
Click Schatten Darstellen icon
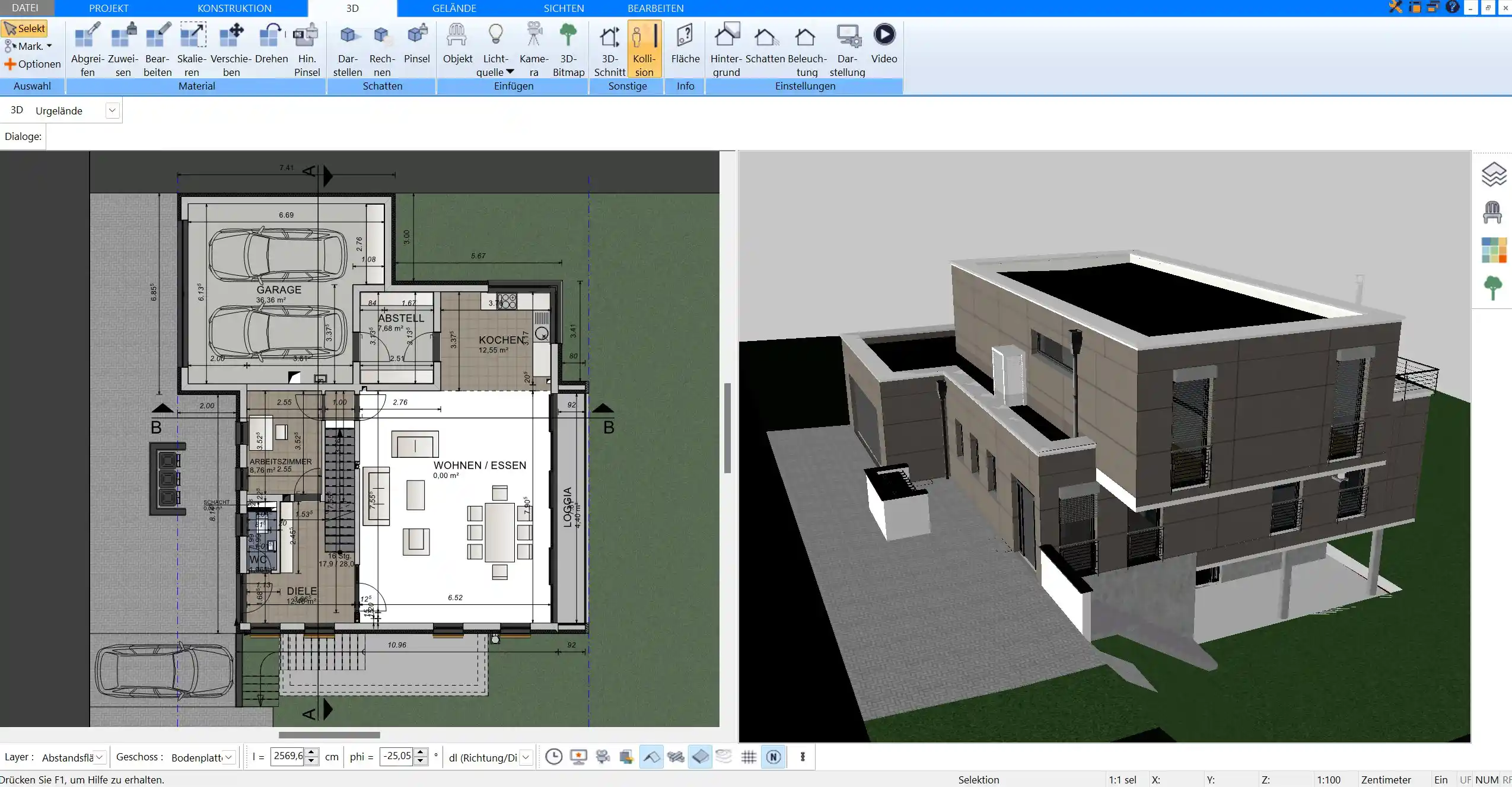click(348, 50)
